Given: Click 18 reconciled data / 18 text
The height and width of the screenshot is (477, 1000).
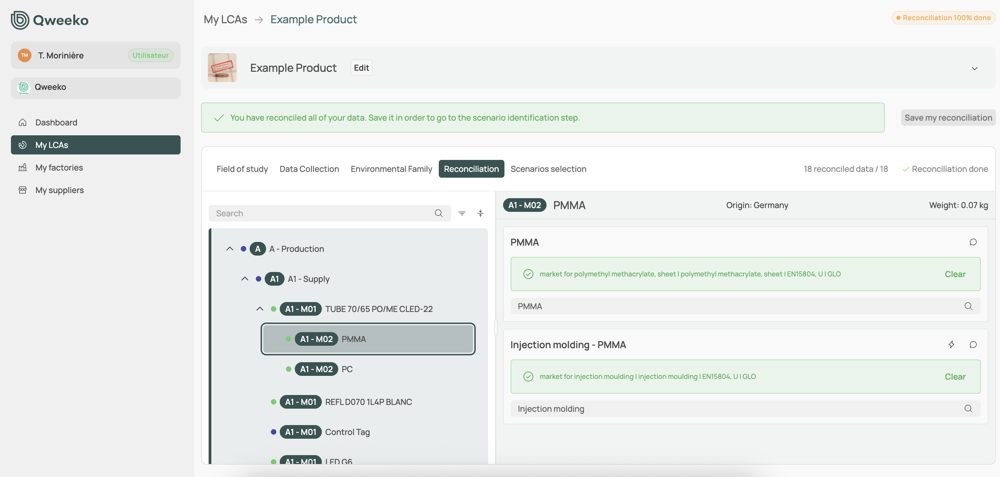Looking at the screenshot, I should coord(846,169).
